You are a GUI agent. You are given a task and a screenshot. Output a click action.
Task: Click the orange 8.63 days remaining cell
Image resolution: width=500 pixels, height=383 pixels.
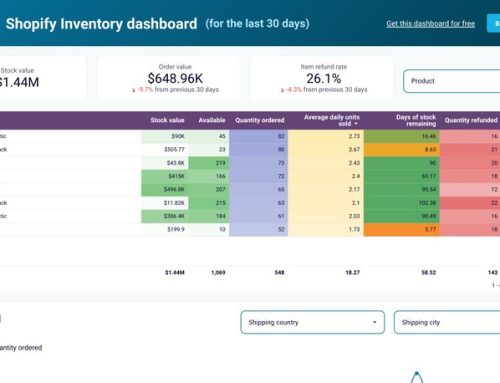pos(402,150)
